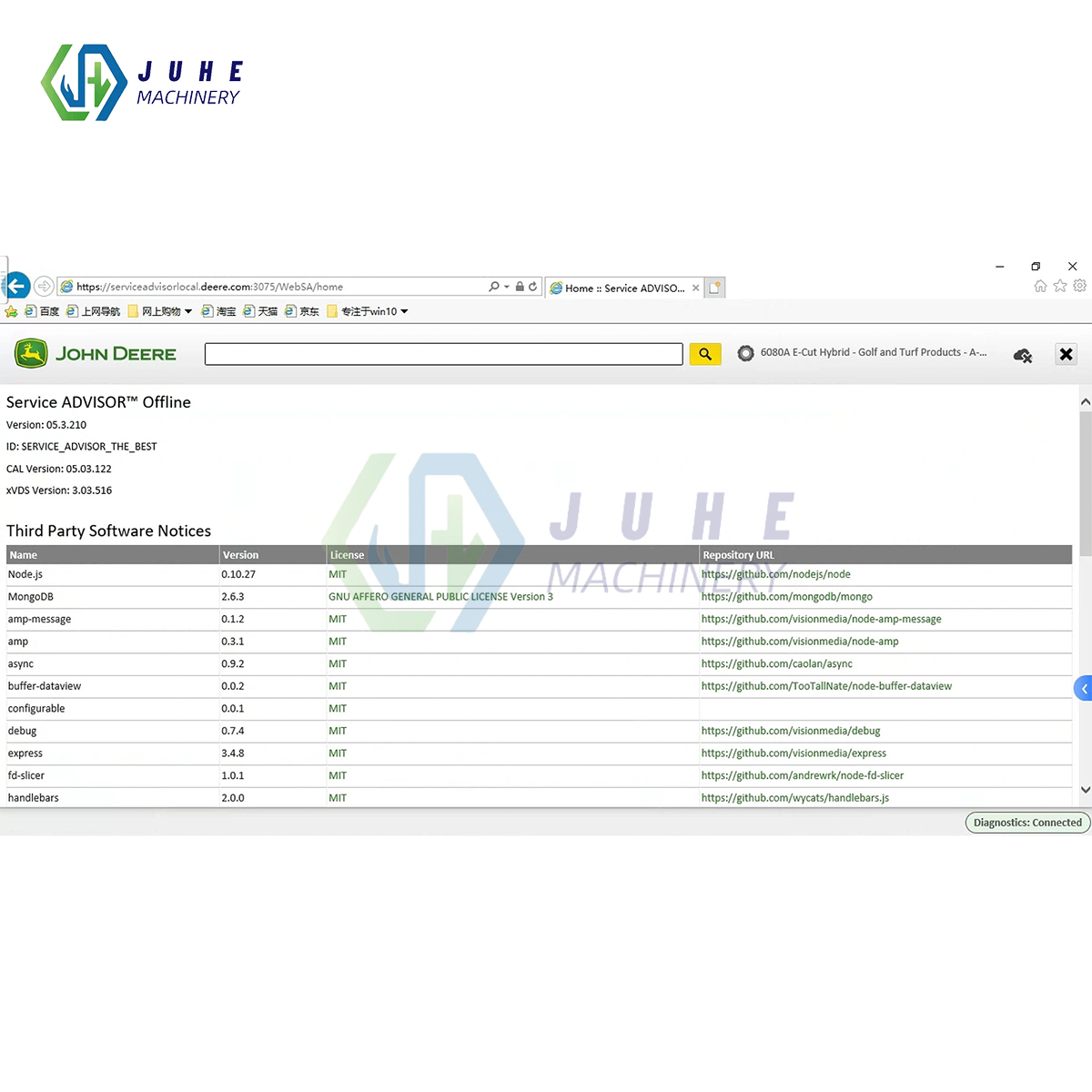
Task: Switch to the Home :: Service ADVISOR tab
Action: pos(622,288)
